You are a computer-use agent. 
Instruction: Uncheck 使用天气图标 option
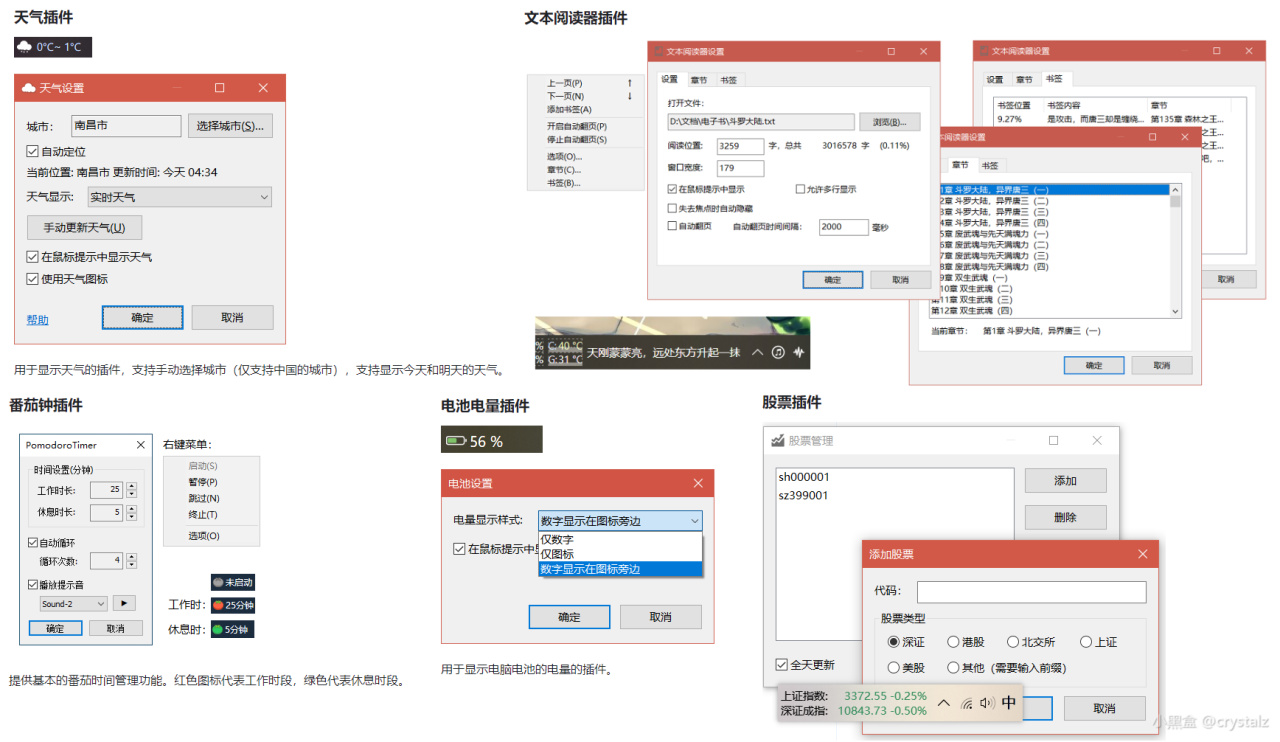(x=32, y=279)
